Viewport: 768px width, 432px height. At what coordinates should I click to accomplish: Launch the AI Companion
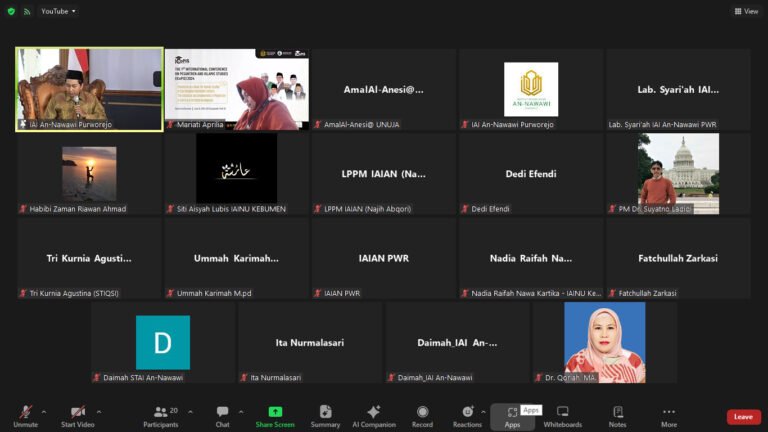[374, 417]
